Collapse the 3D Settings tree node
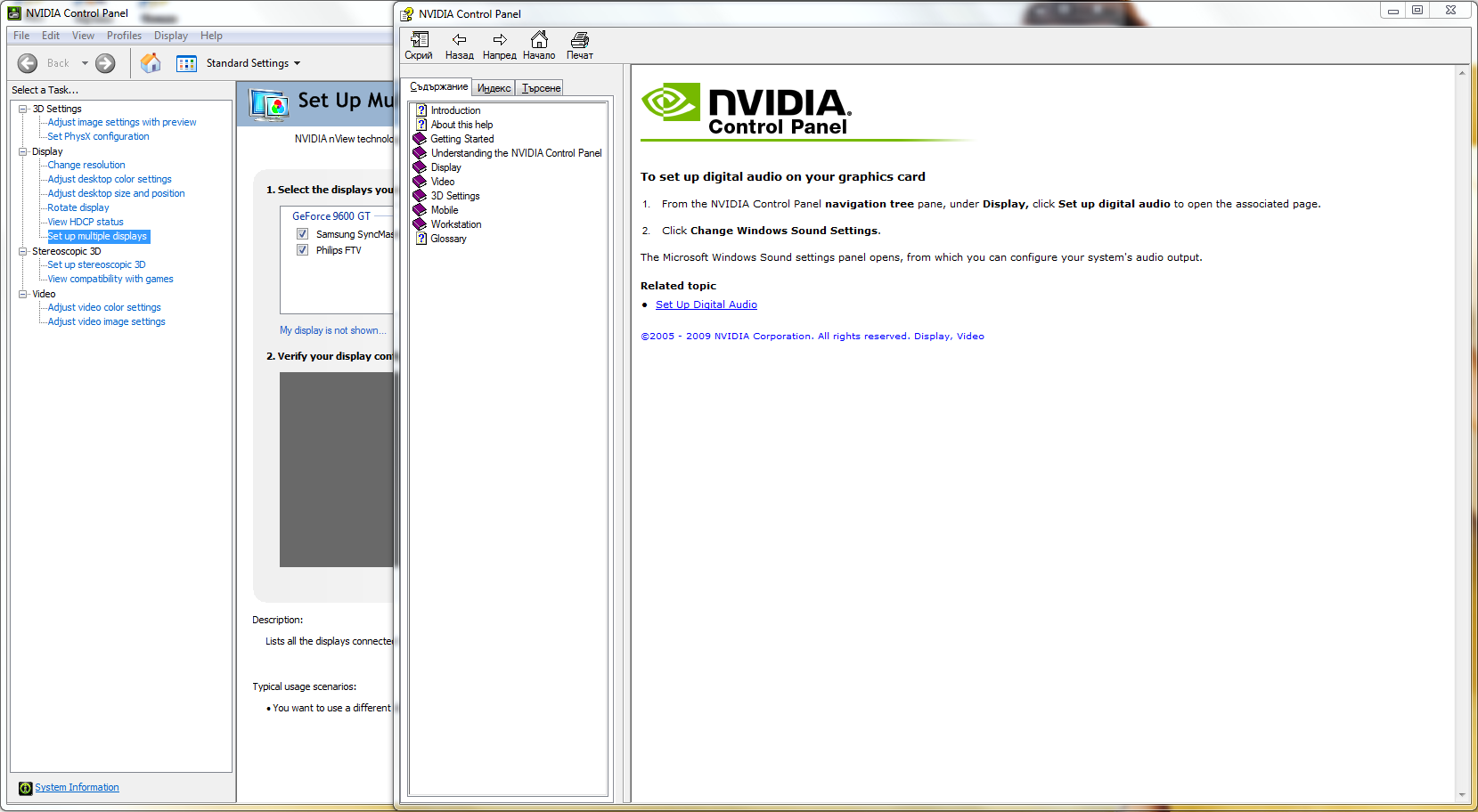 pos(23,109)
